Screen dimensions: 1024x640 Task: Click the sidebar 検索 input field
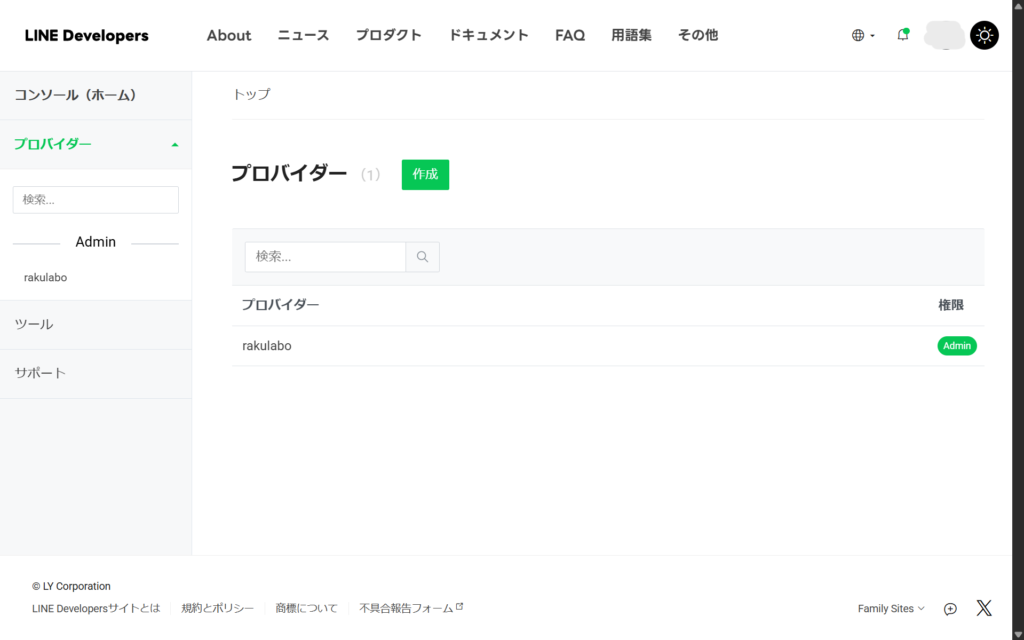[95, 200]
